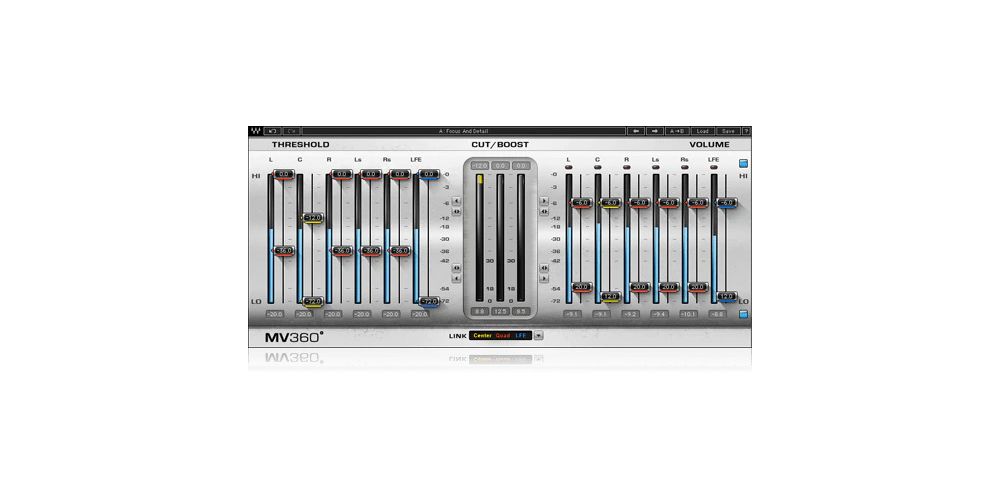
Task: Click the Undo button in top bar
Action: coord(272,131)
